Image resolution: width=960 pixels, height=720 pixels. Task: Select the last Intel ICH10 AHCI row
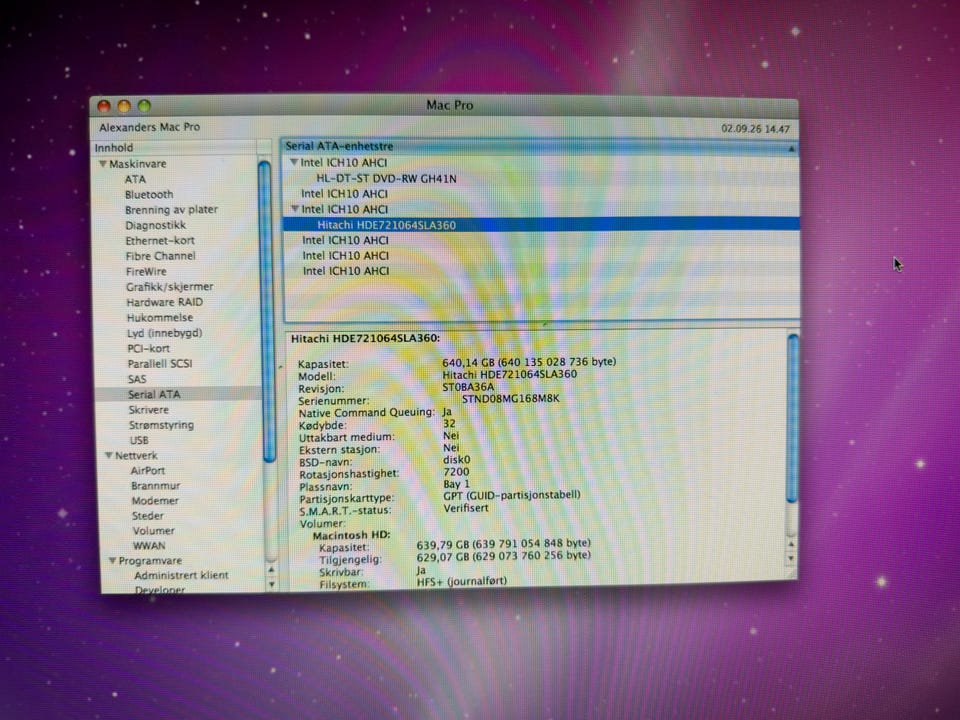tap(346, 271)
